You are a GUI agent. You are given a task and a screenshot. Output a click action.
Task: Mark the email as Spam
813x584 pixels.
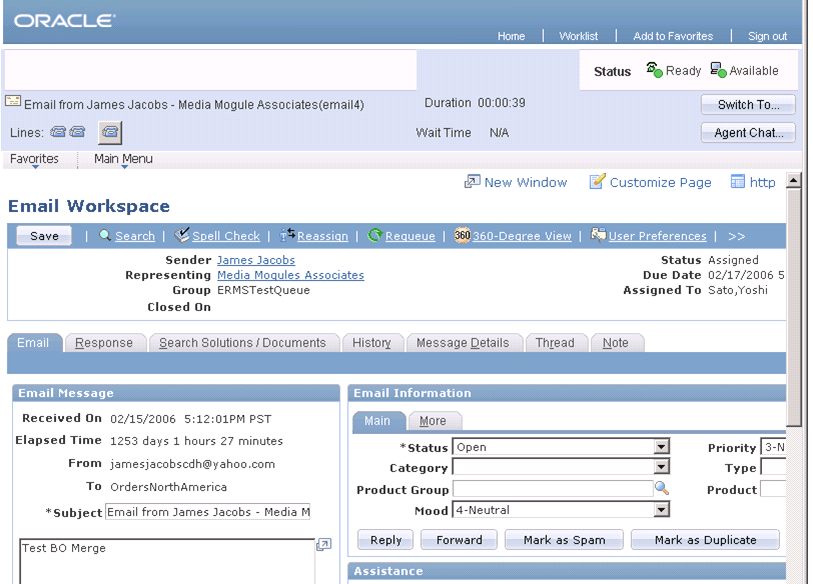click(563, 539)
